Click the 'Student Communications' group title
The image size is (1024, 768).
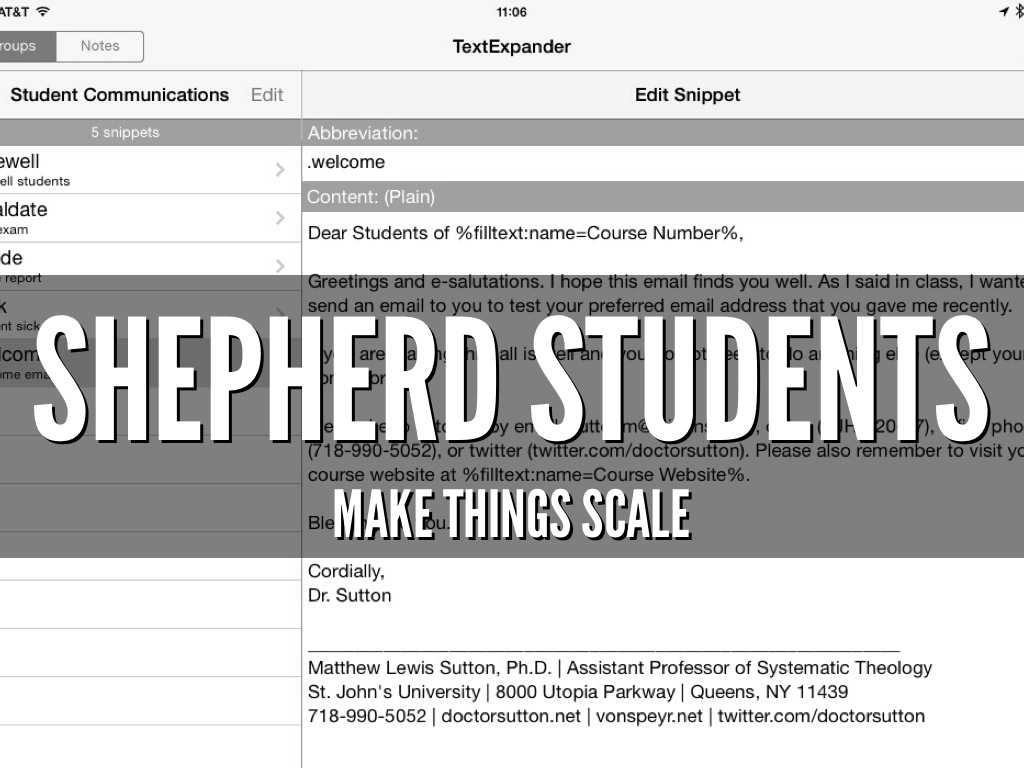point(120,95)
